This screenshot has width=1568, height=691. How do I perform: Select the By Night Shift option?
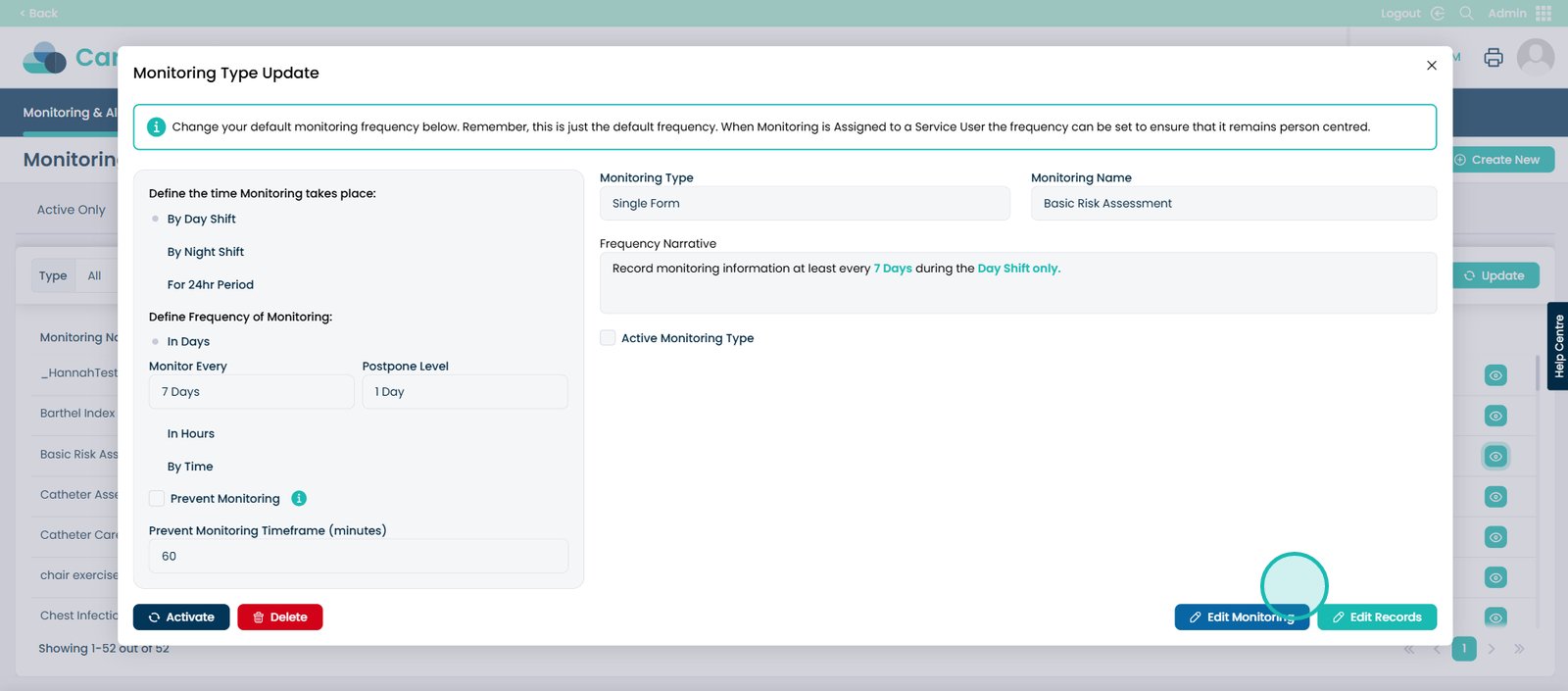tap(205, 252)
